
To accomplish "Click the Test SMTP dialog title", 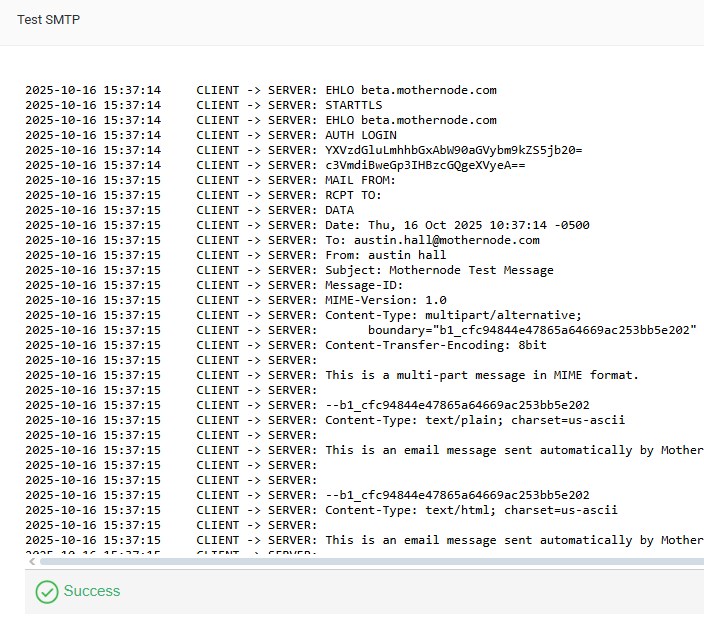I will click(50, 19).
